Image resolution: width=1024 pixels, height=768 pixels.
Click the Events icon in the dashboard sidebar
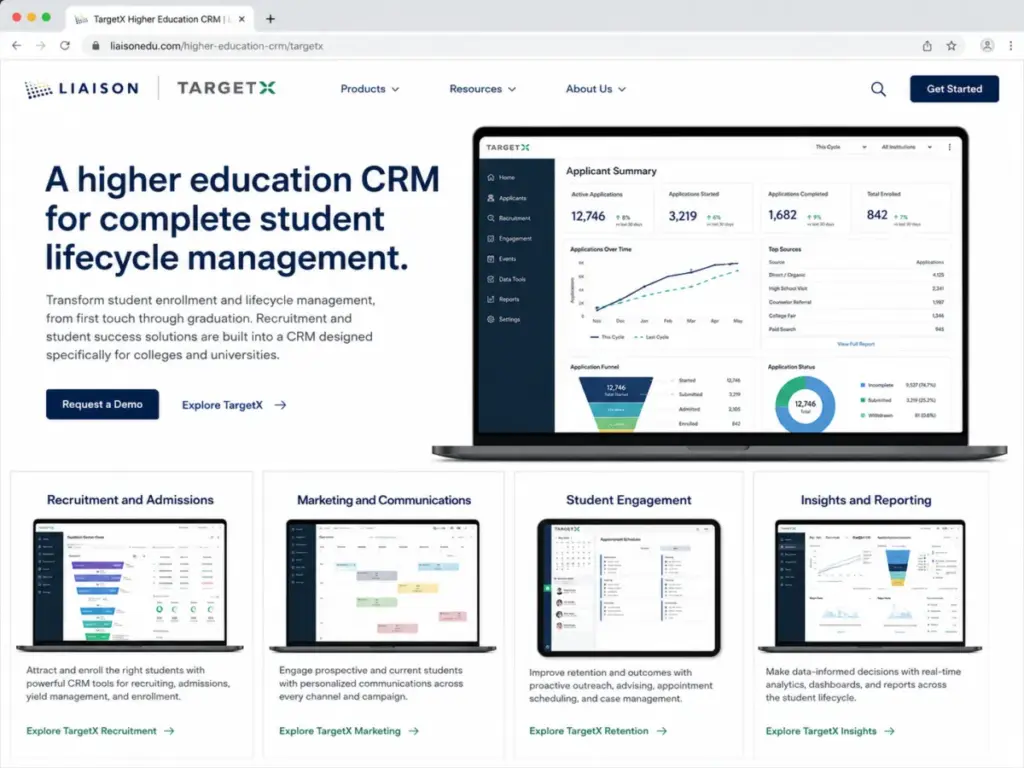[x=491, y=259]
